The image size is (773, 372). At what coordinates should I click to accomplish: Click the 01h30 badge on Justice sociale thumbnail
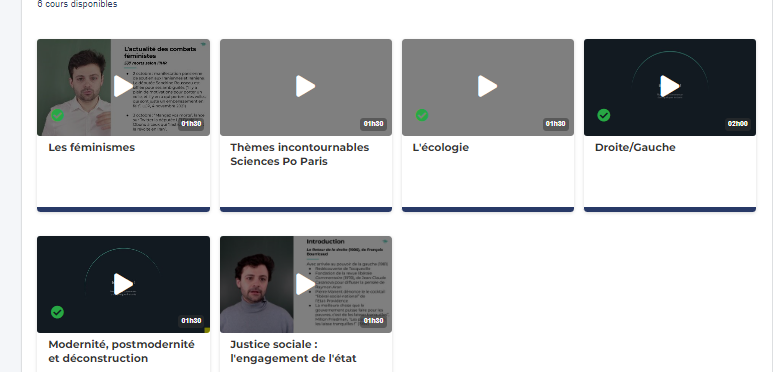click(373, 321)
